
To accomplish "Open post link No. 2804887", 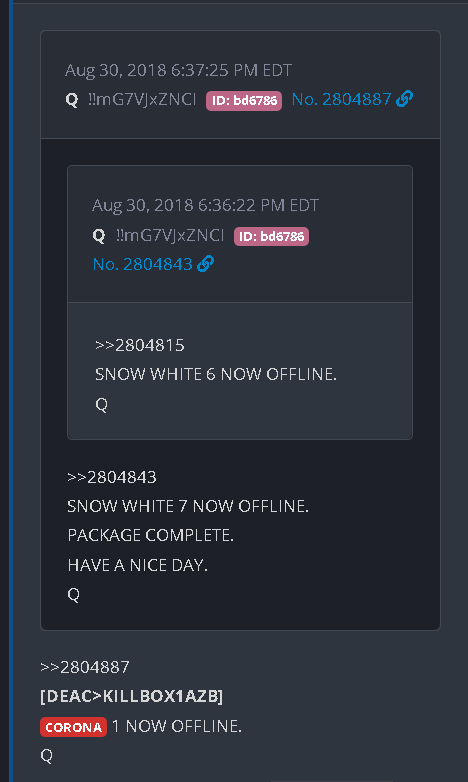I will 342,99.
